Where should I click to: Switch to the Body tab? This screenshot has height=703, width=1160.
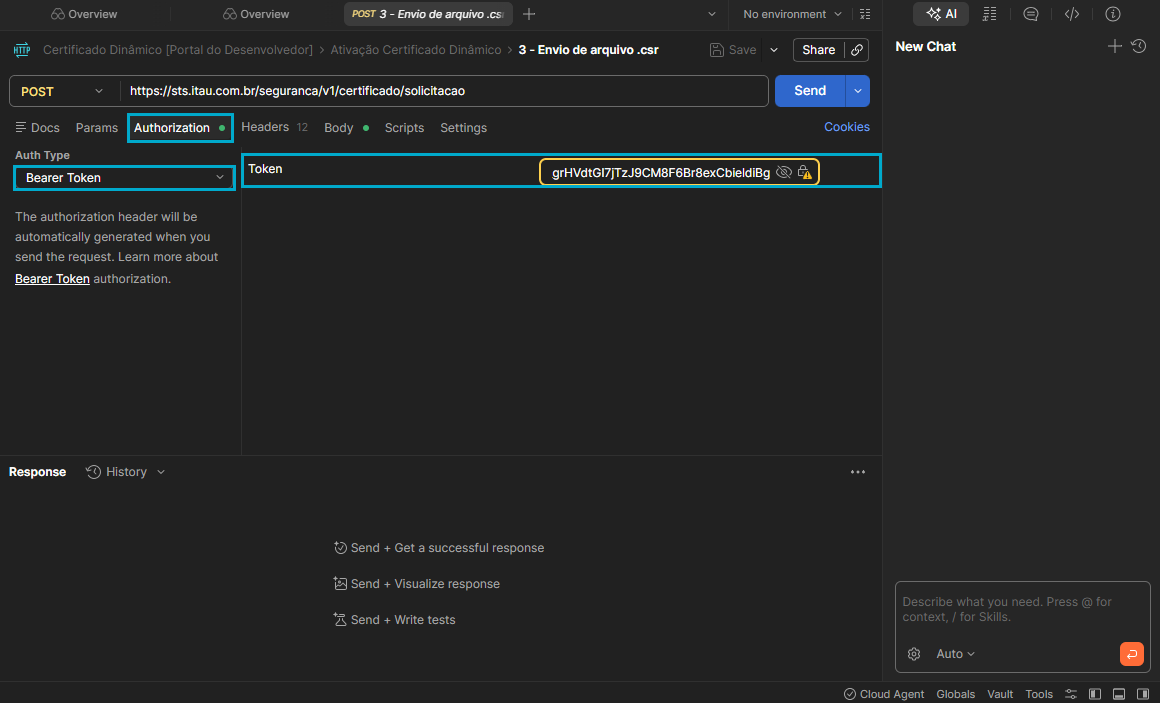tap(339, 128)
